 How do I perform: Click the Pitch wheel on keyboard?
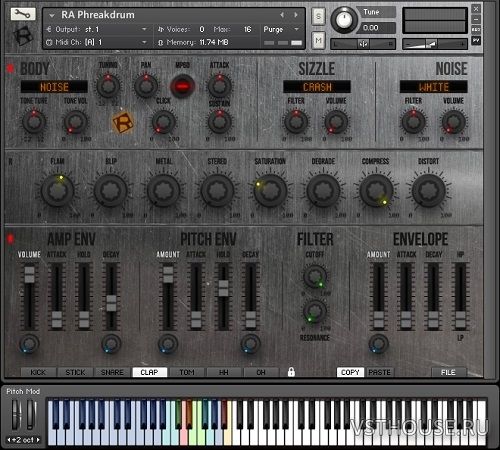click(x=17, y=415)
